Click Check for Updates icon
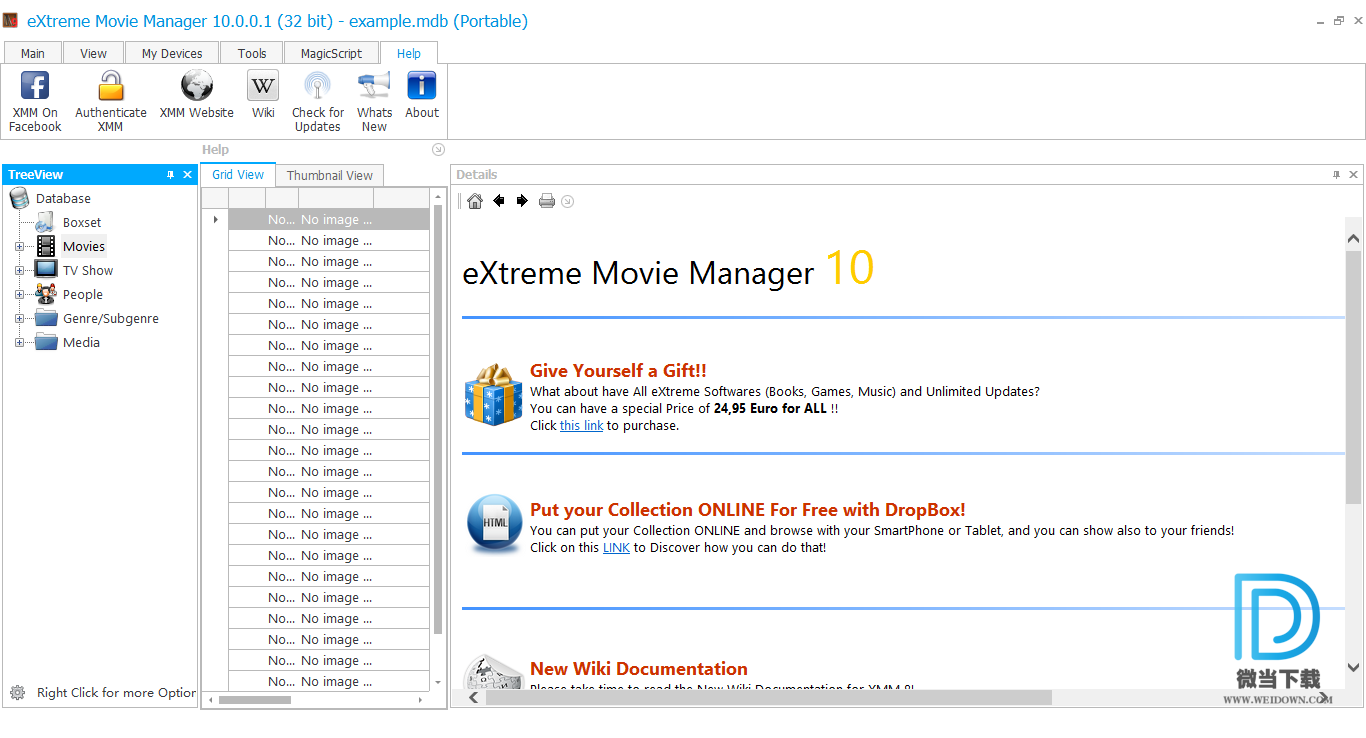Viewport: 1366px width, 738px height. (318, 85)
